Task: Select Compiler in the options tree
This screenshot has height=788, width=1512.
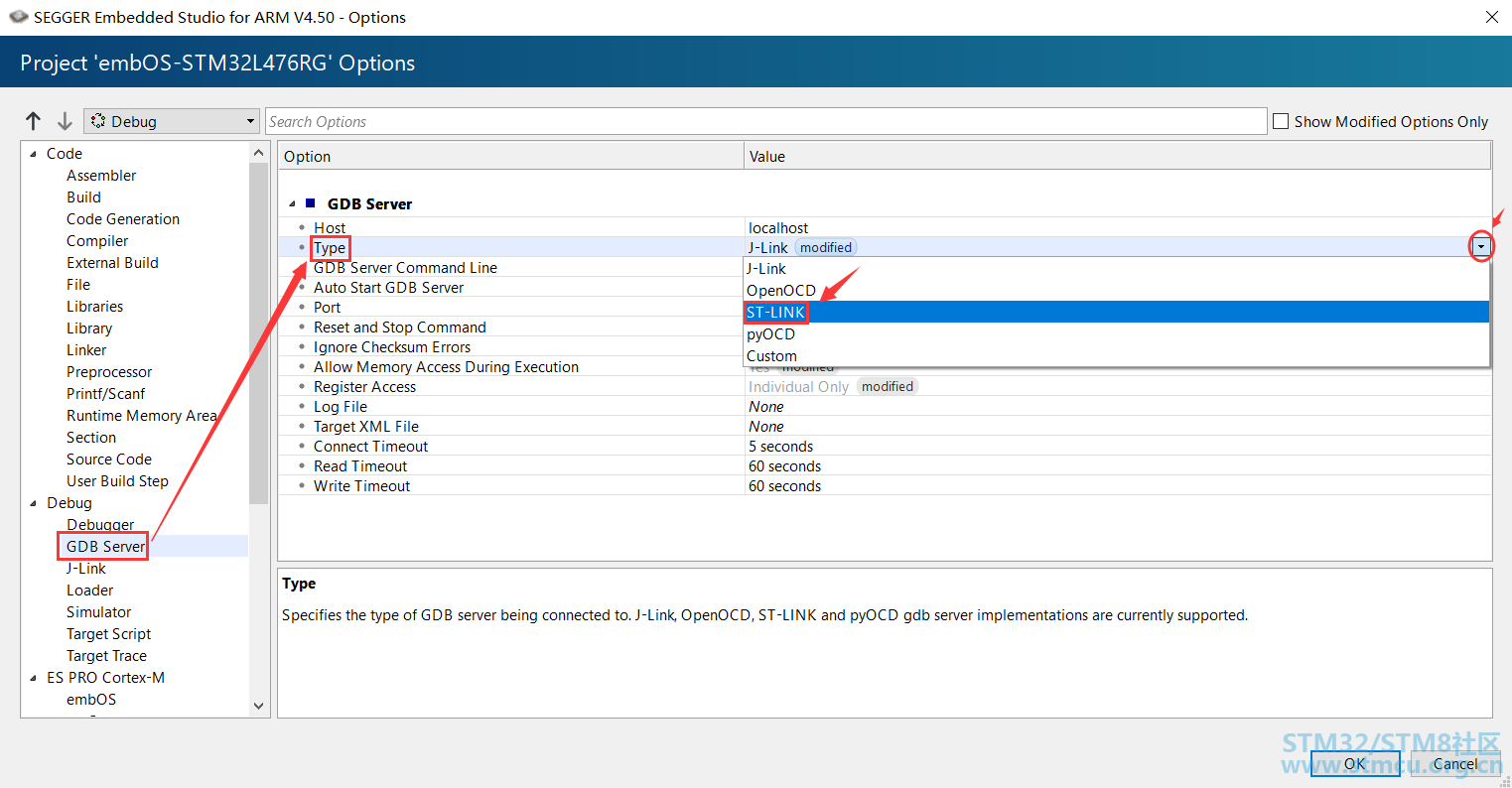Action: coord(97,241)
